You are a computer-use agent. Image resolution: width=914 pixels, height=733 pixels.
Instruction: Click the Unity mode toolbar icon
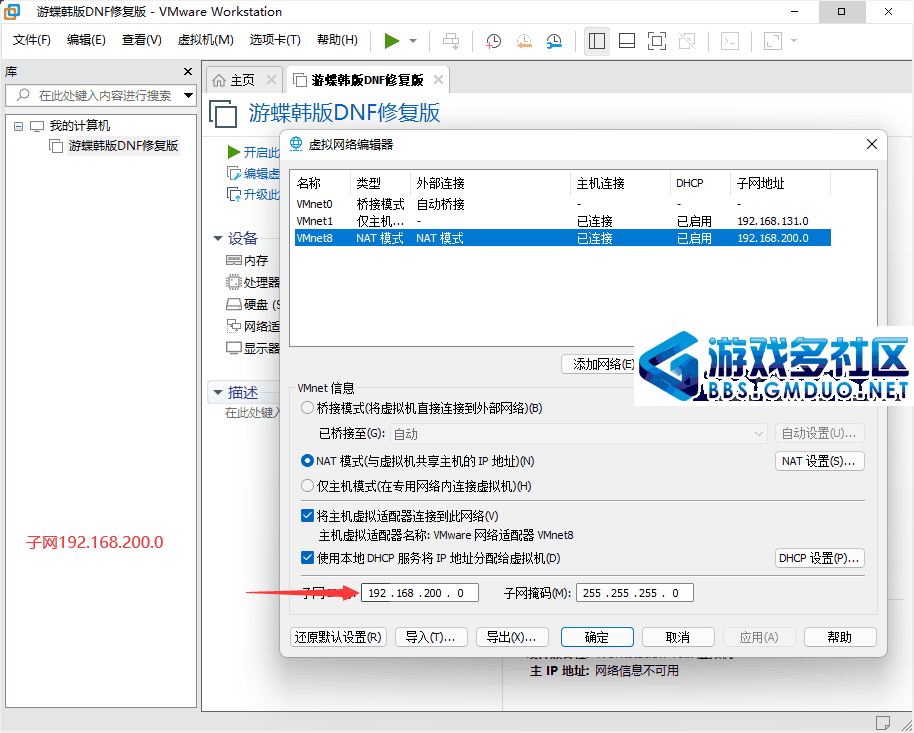[x=687, y=41]
